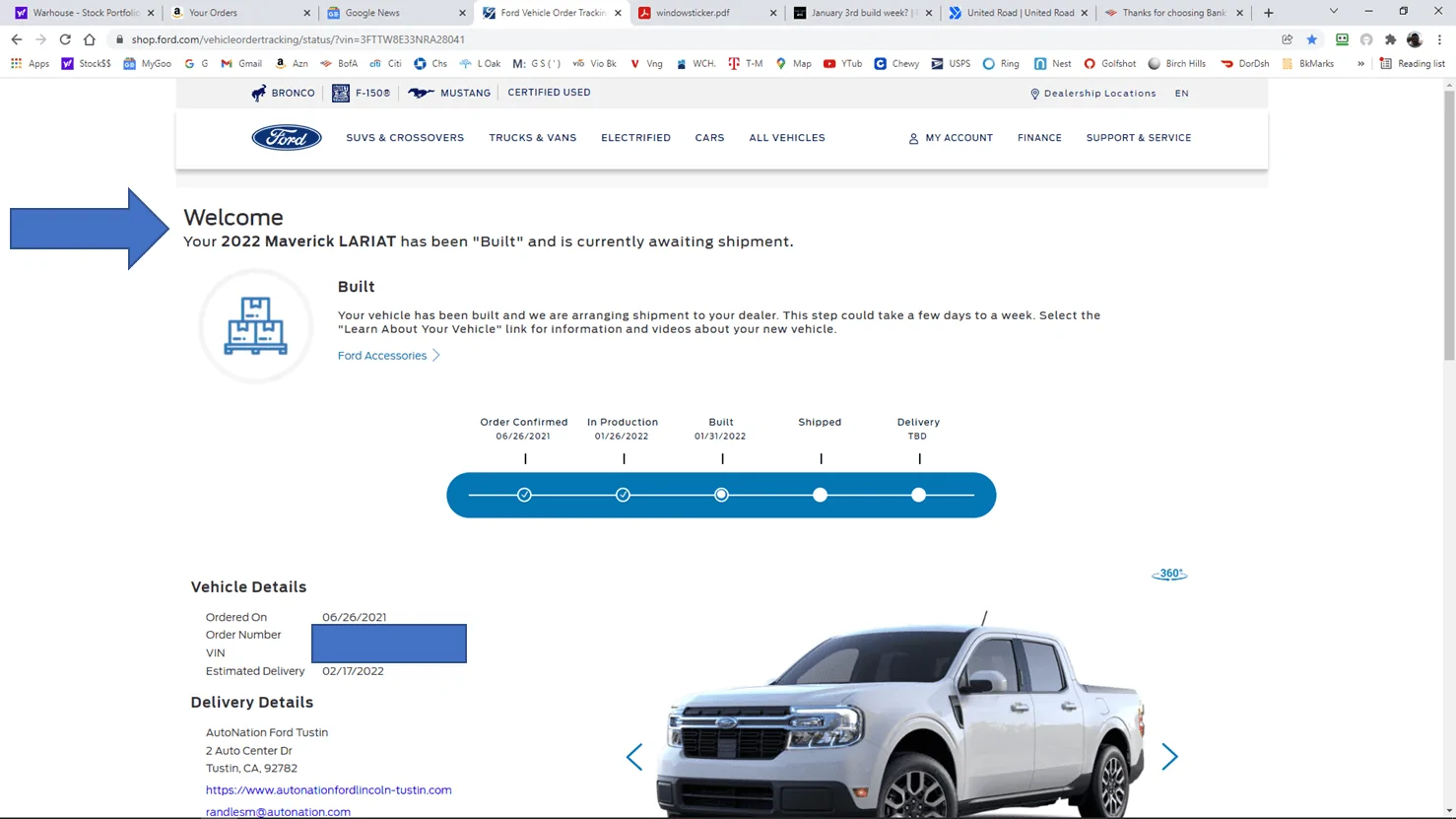Open the Extensions puzzle menu
Screen dimensions: 1456x819
click(1390, 39)
